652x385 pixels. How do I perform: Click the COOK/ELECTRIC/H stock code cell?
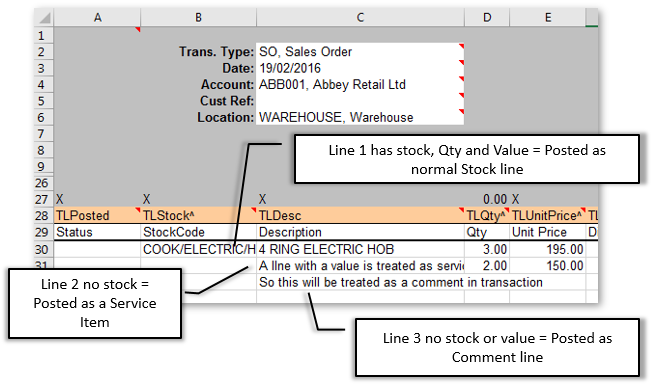click(x=198, y=249)
